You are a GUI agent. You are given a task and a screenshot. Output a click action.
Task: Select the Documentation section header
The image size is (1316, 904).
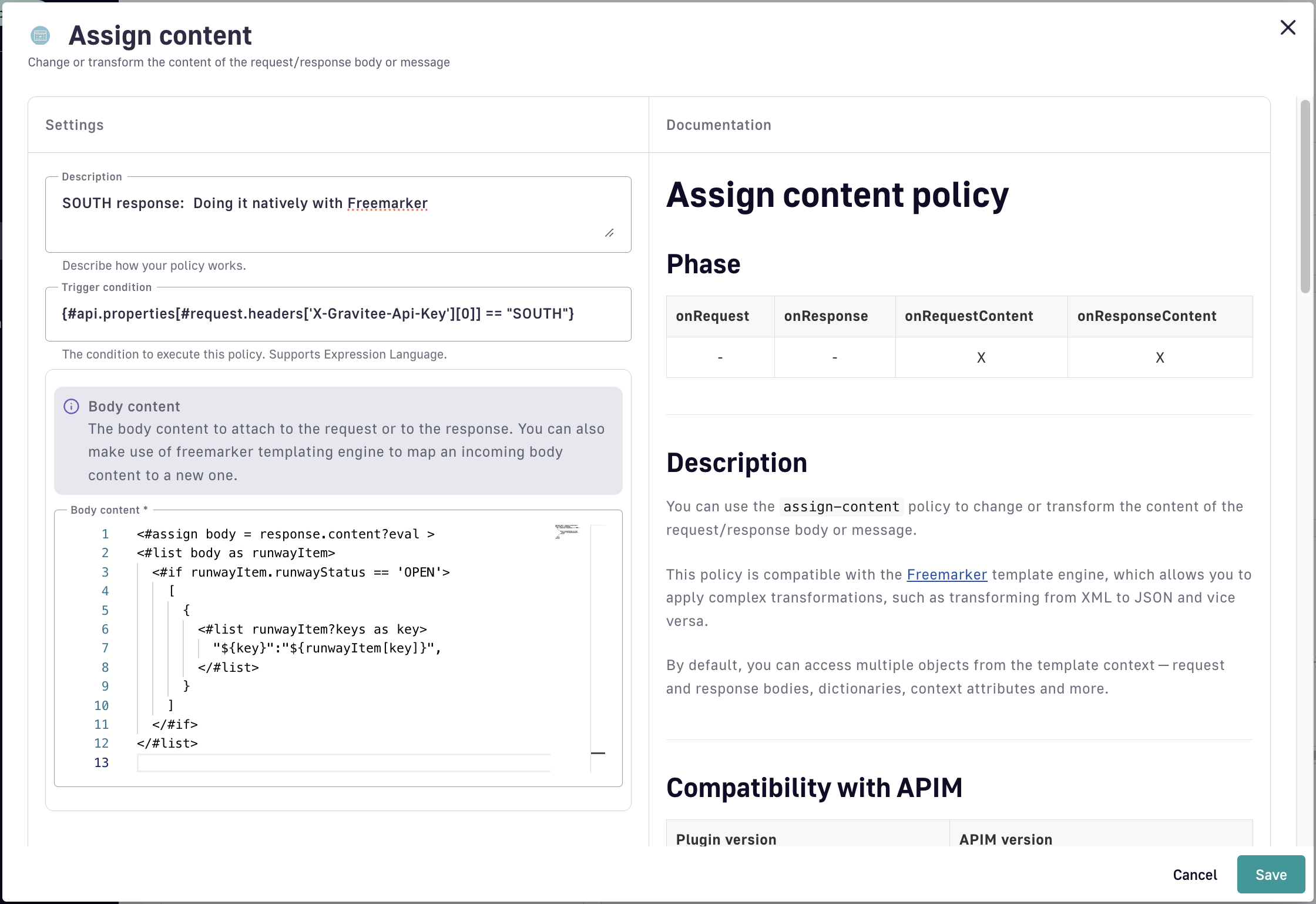click(718, 125)
